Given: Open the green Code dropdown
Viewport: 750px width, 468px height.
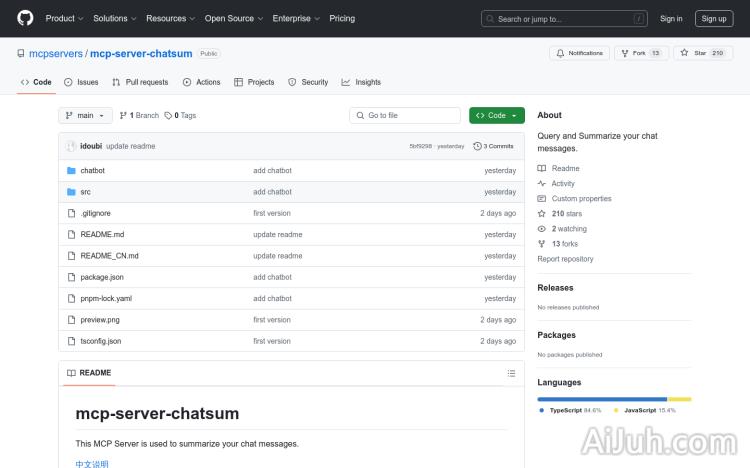Looking at the screenshot, I should [x=496, y=115].
